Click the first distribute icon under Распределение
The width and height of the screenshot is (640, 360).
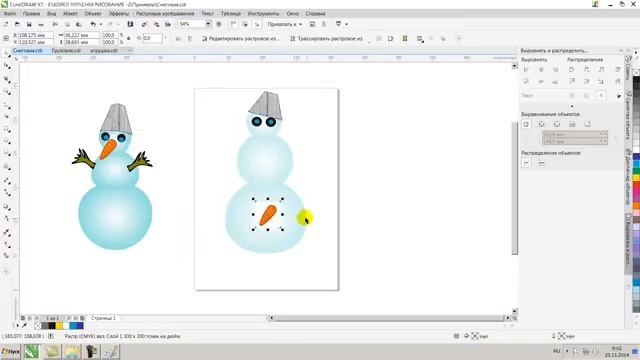(572, 70)
